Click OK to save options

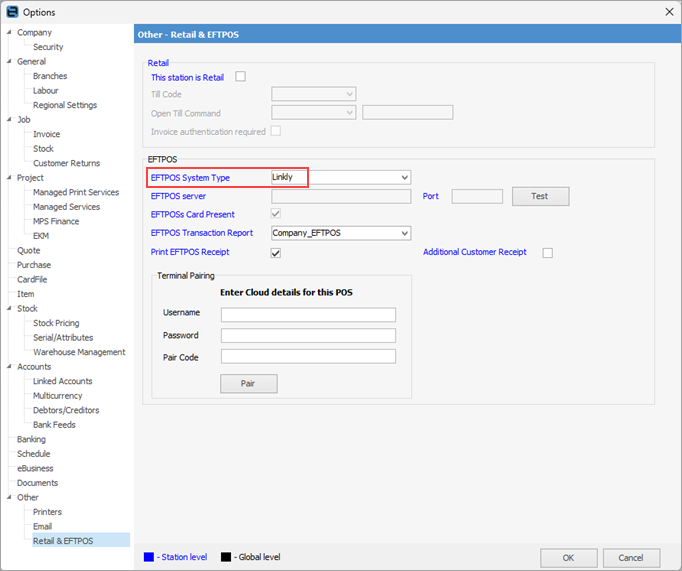568,557
